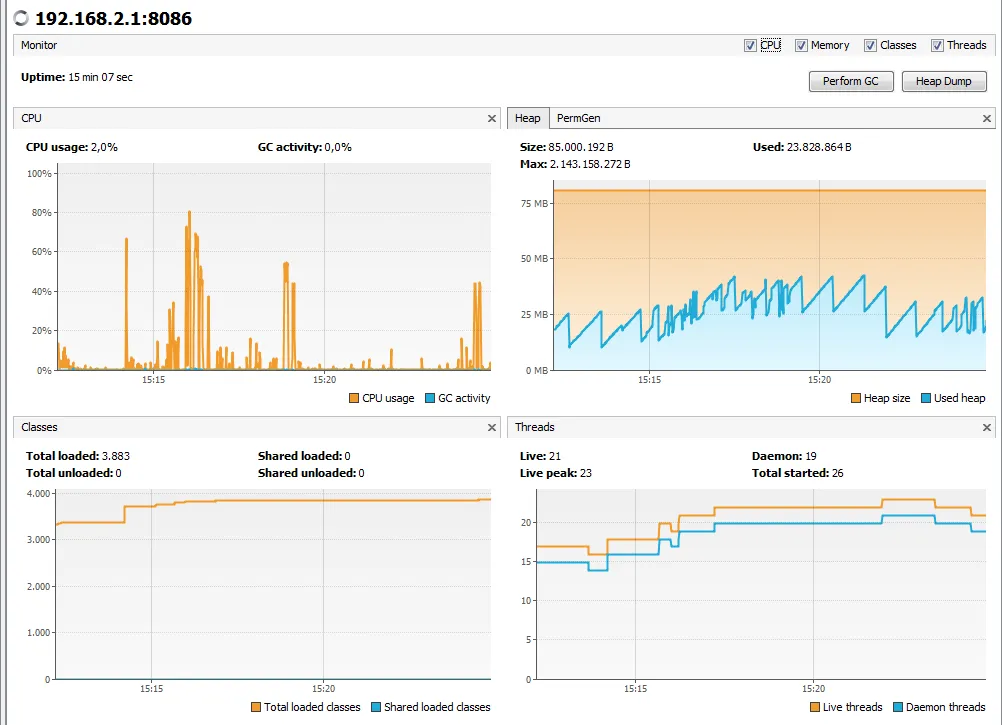The height and width of the screenshot is (725, 1002).
Task: Click the 4.000 axis label in Classes graph
Action: click(38, 494)
